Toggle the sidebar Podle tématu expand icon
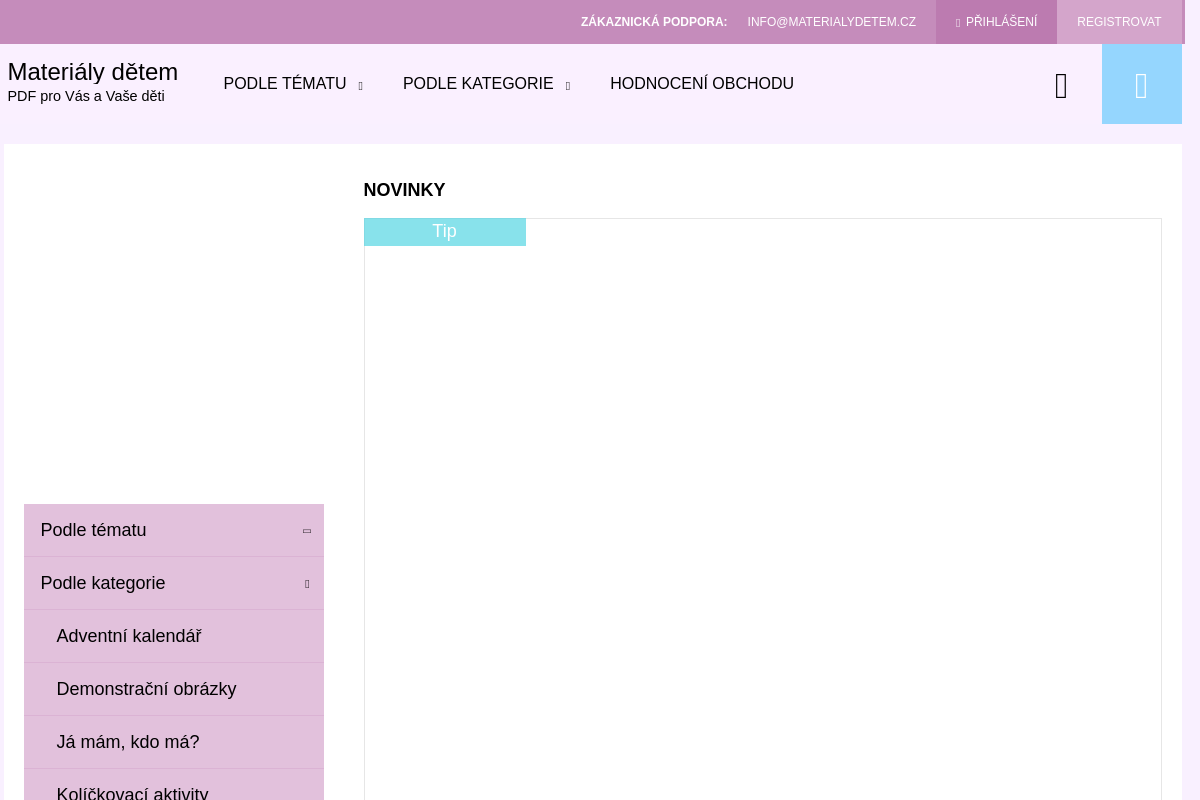This screenshot has width=1200, height=800. (306, 531)
